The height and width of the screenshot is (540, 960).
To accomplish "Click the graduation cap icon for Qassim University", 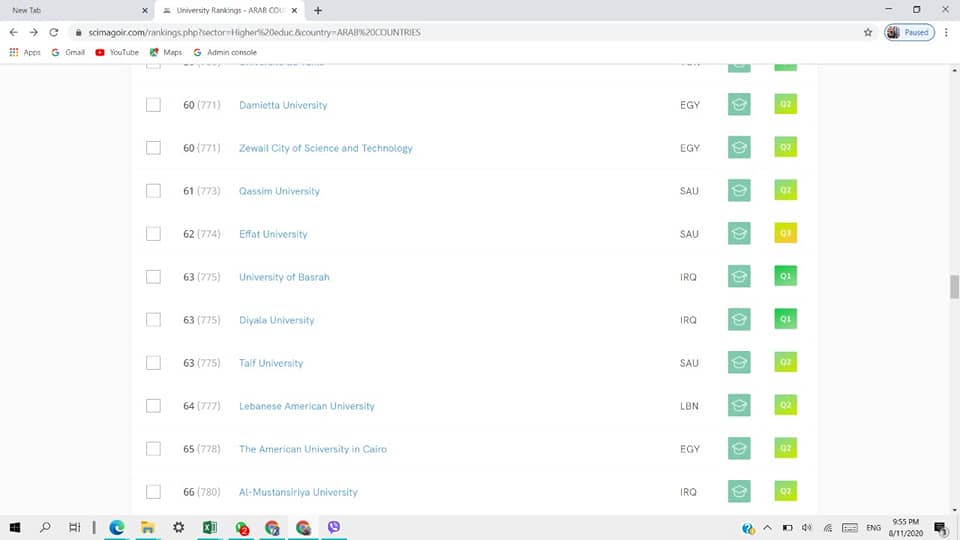I will pyautogui.click(x=739, y=190).
